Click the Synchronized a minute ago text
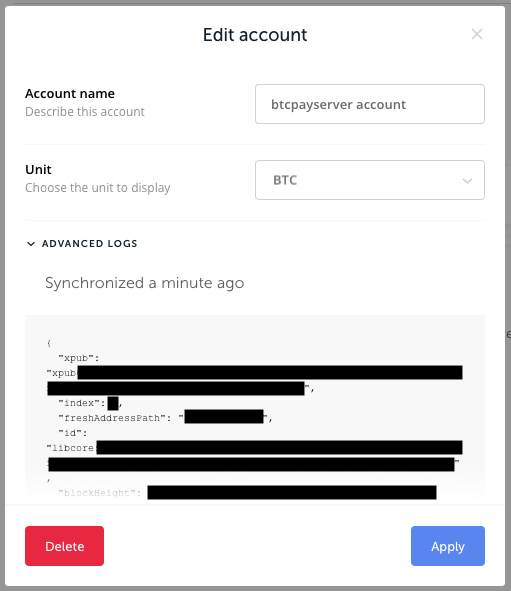The width and height of the screenshot is (511, 591). [145, 283]
